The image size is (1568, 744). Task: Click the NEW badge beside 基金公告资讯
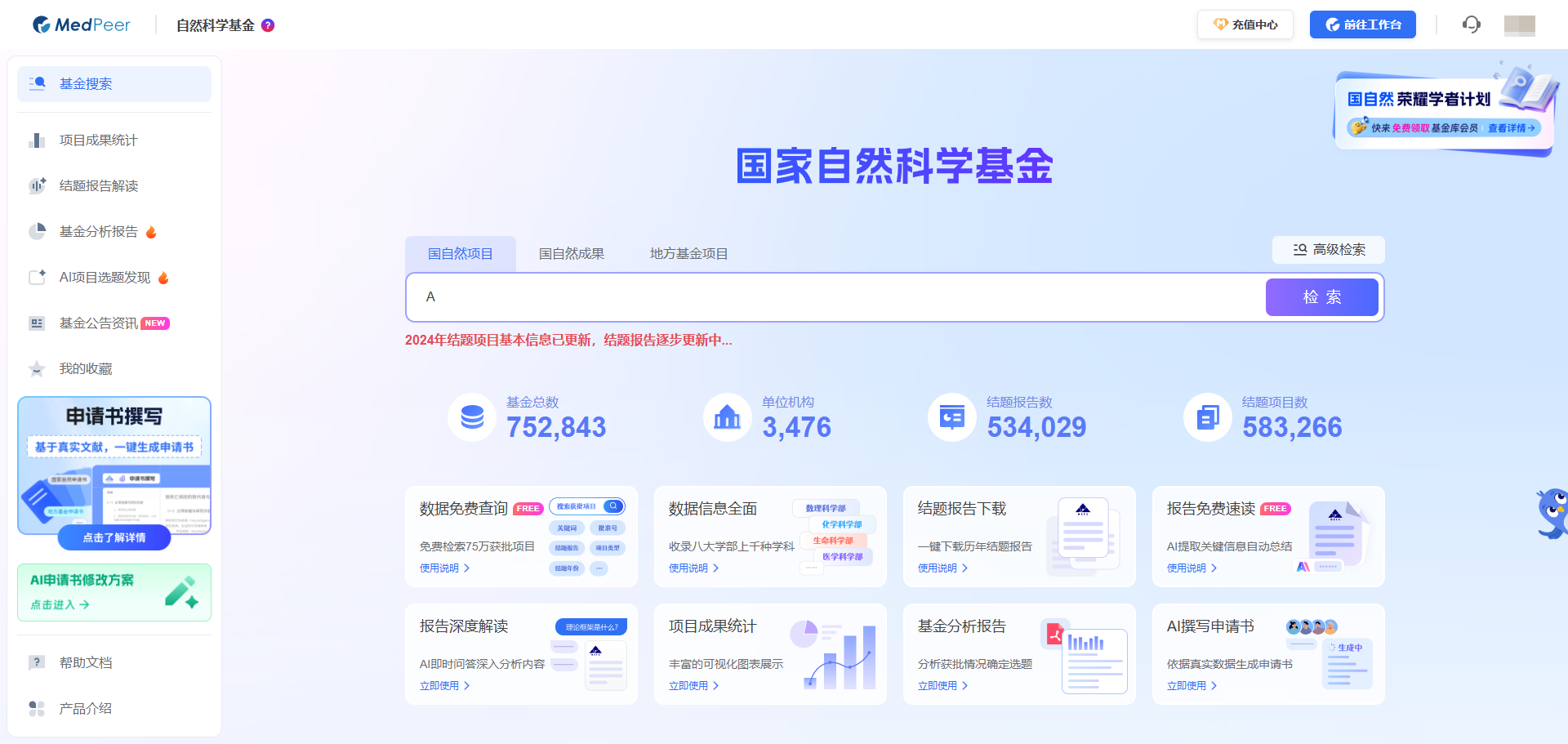click(x=155, y=323)
